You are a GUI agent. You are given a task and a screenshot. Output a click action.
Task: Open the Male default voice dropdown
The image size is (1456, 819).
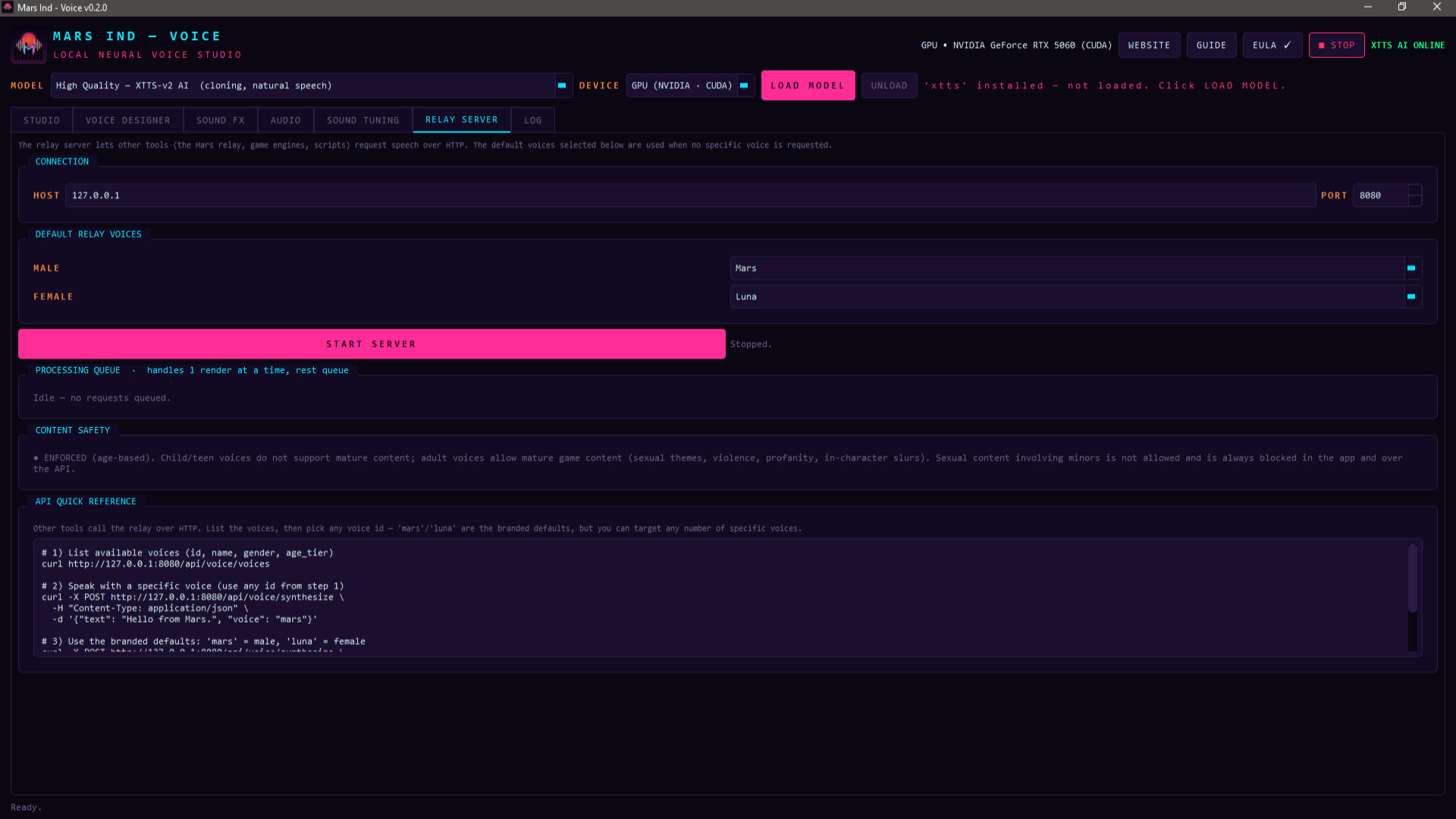pyautogui.click(x=1075, y=268)
